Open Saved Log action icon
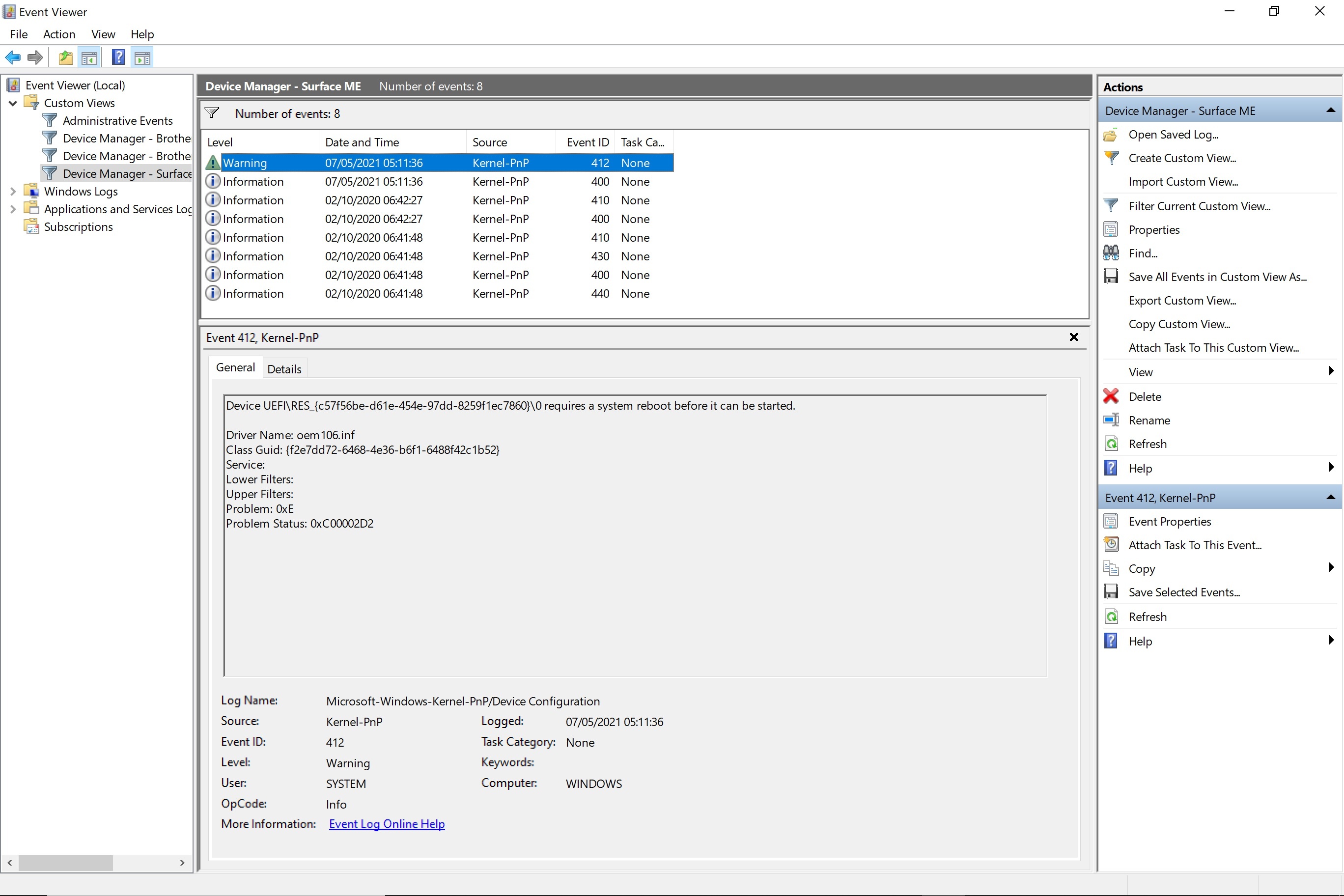This screenshot has width=1344, height=896. coord(1110,135)
